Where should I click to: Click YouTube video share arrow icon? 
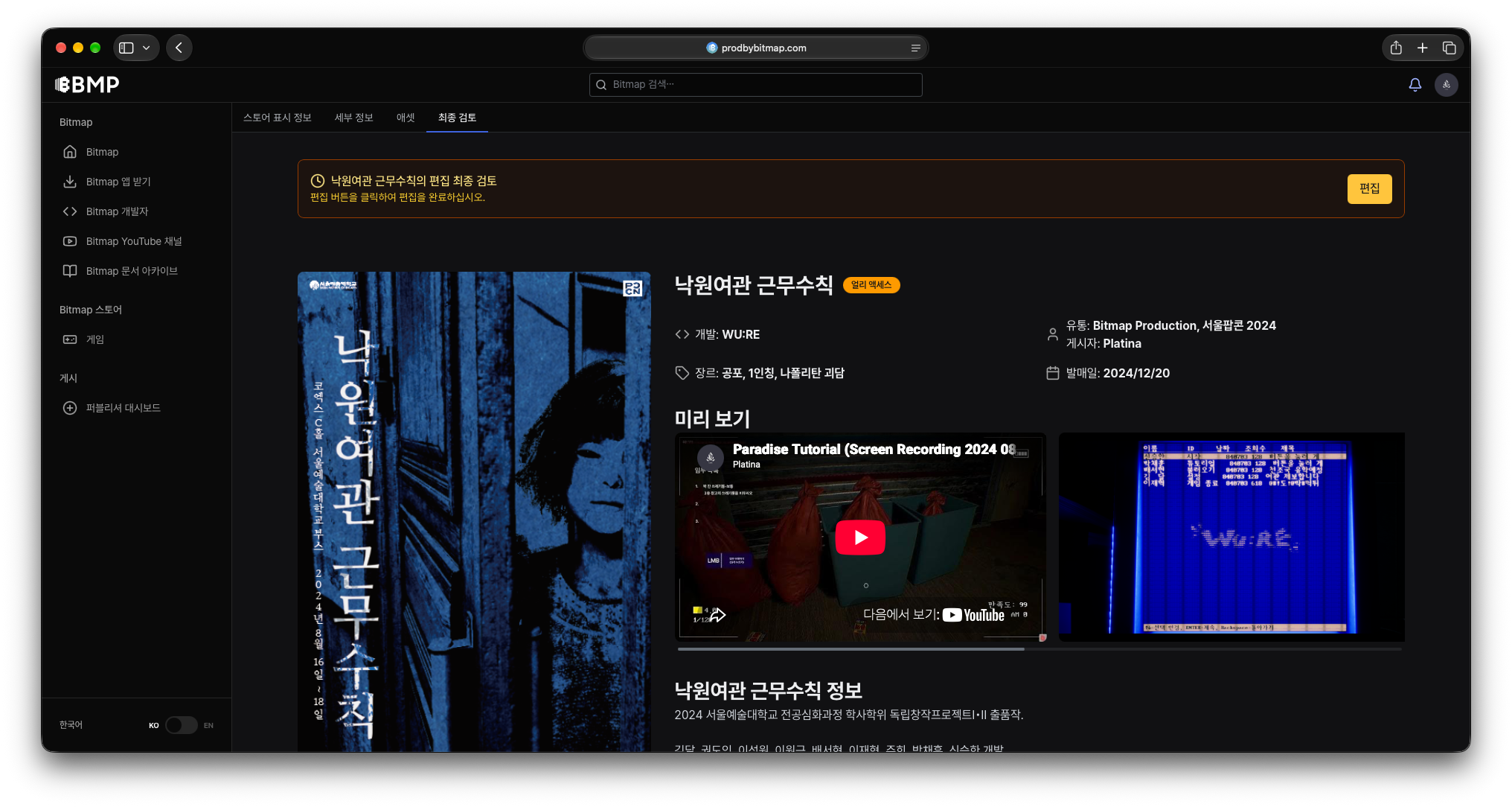pyautogui.click(x=717, y=615)
